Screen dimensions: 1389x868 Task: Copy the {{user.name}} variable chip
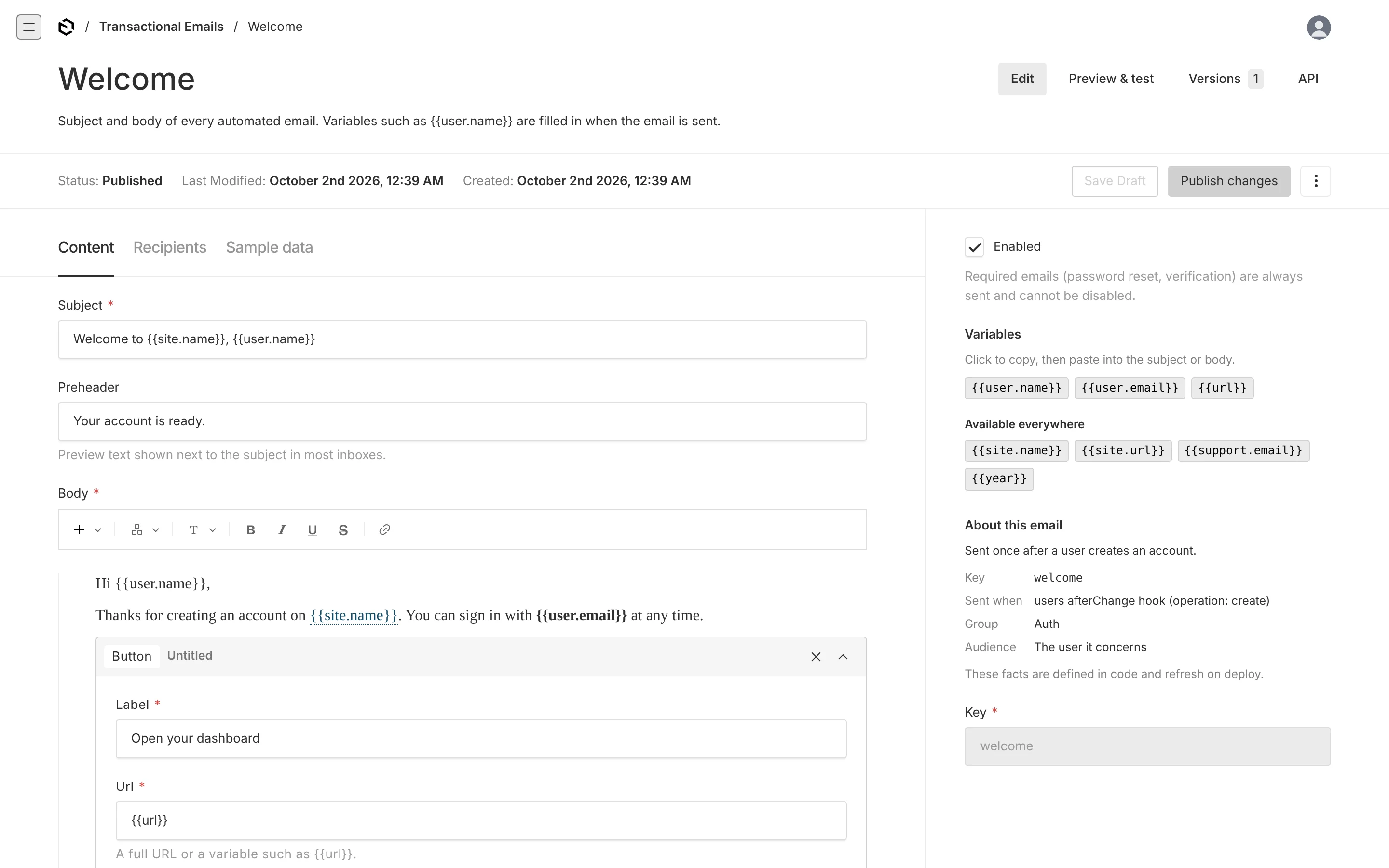tap(1017, 388)
